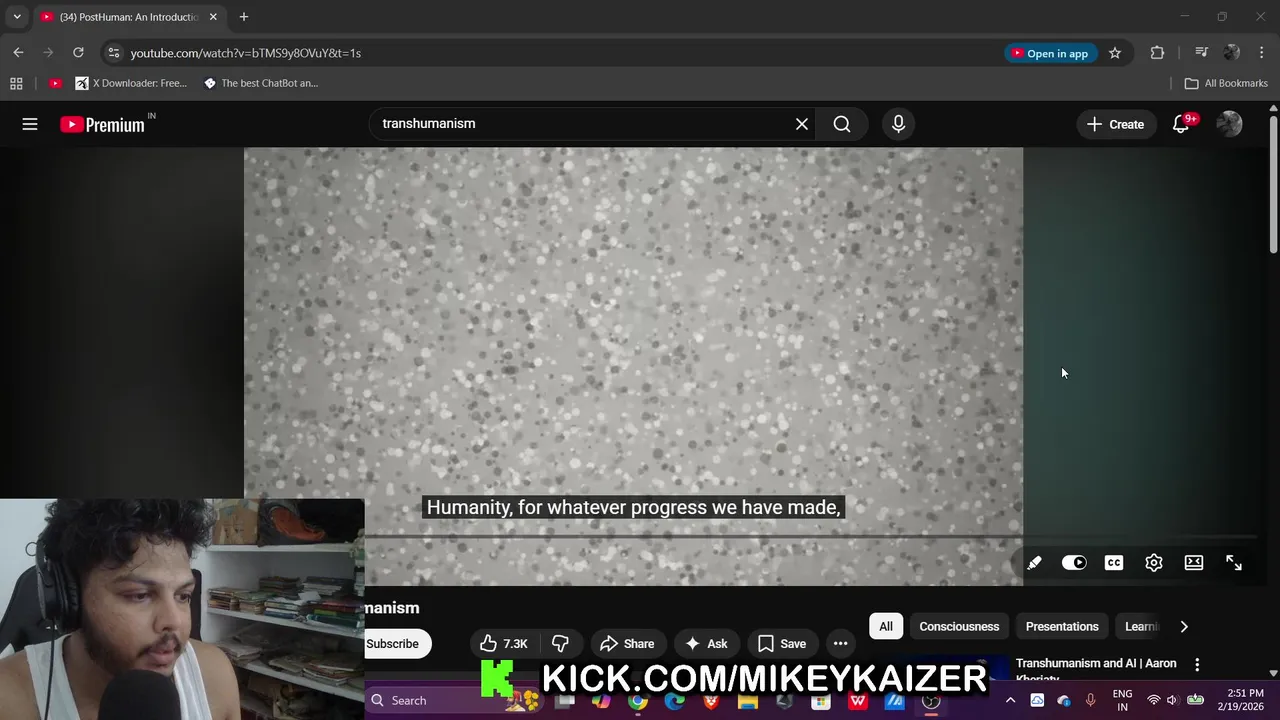Toggle closed captions in player

(1114, 563)
